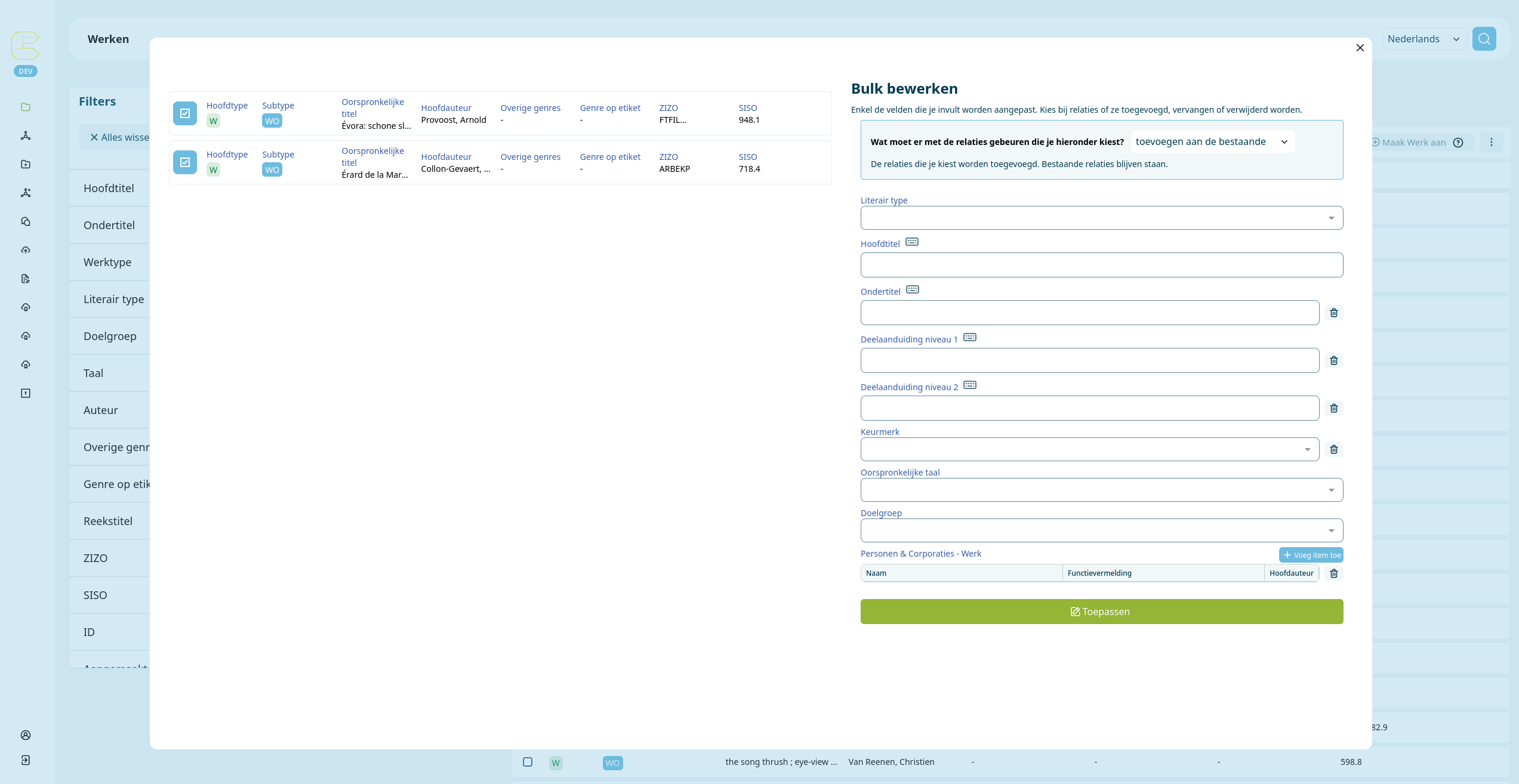The width and height of the screenshot is (1519, 784).
Task: Click the Functievermelding field
Action: 1163,573
